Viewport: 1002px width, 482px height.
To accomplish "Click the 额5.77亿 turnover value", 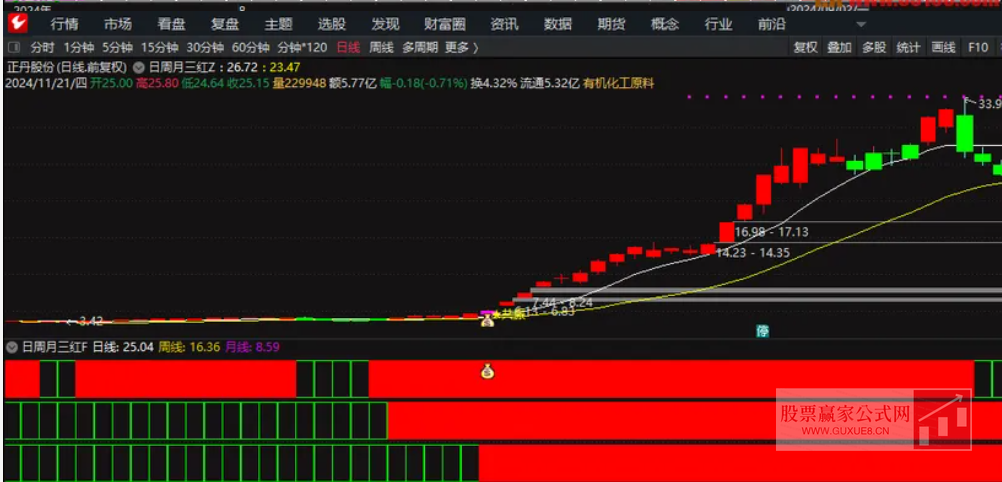I will (x=353, y=83).
